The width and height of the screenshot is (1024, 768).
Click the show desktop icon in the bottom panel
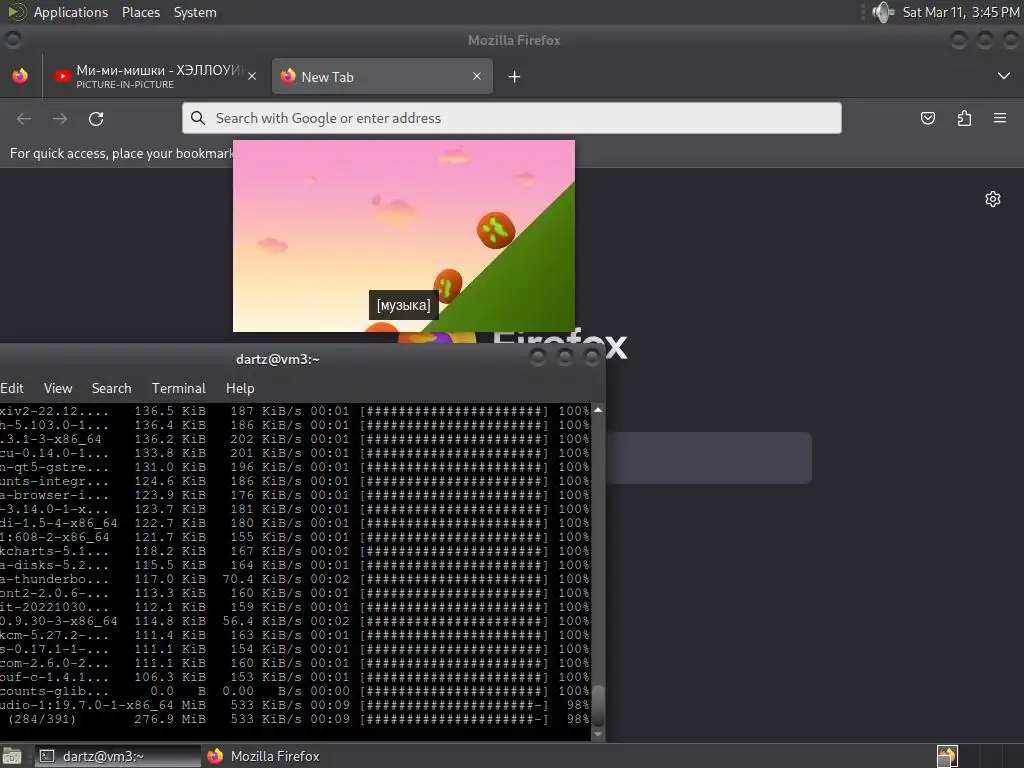tap(11, 756)
